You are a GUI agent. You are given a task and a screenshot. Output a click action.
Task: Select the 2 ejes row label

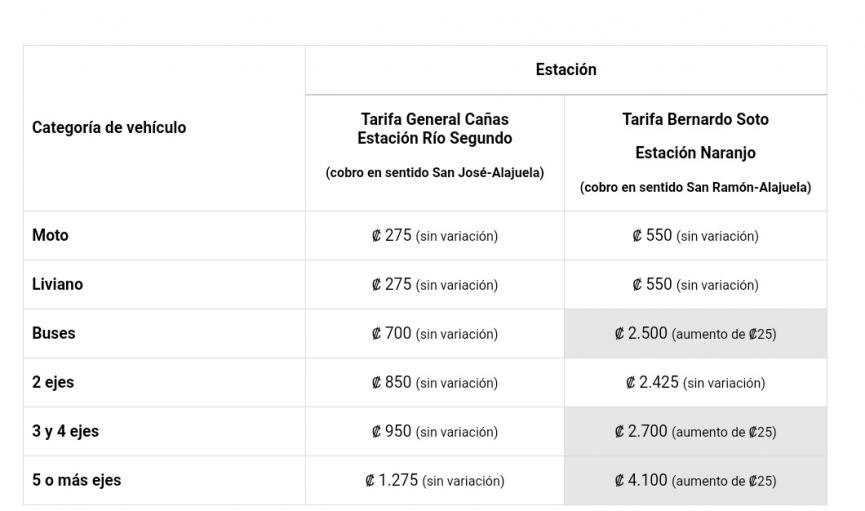(x=53, y=382)
